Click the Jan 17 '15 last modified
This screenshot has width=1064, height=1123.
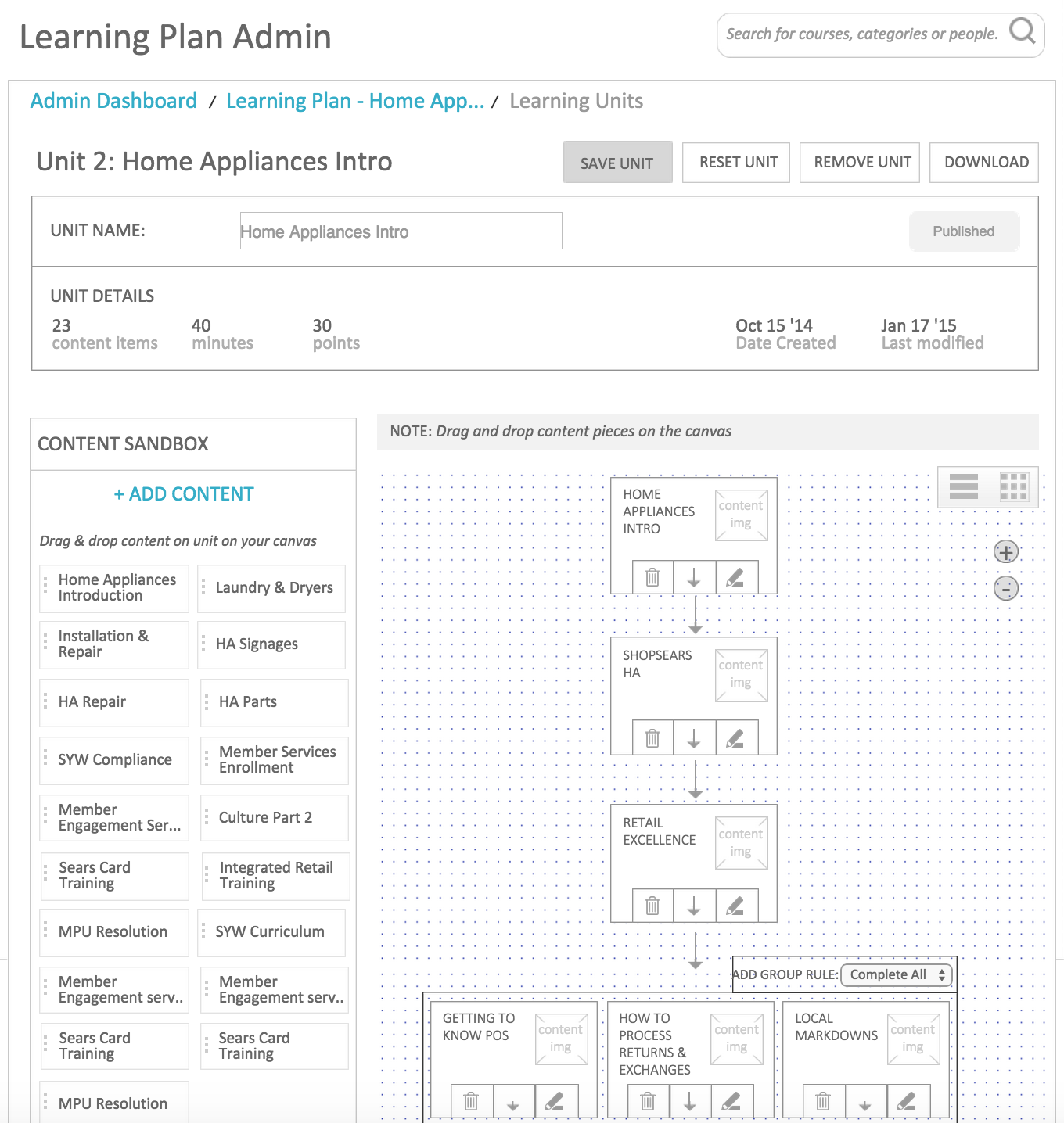pyautogui.click(x=933, y=334)
